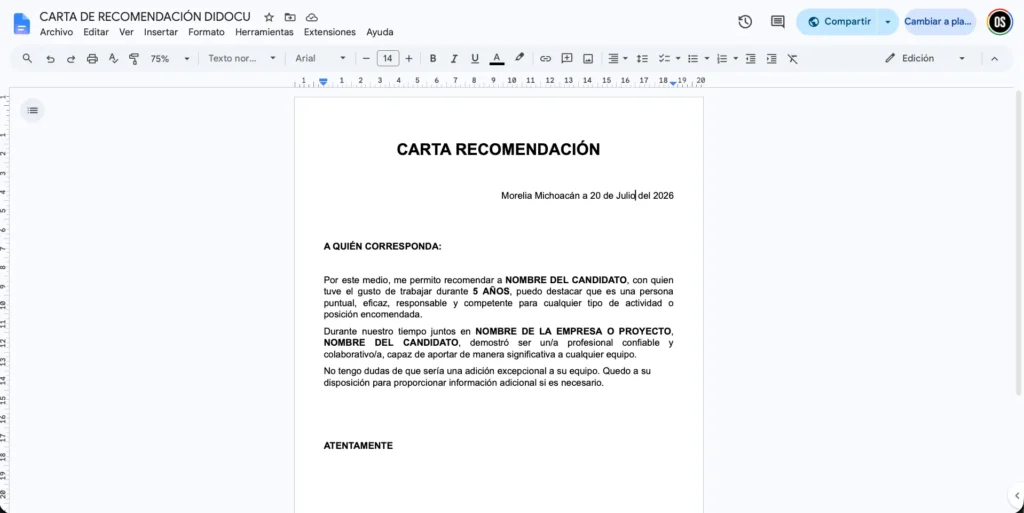Viewport: 1024px width, 513px height.
Task: Click the Compartir button
Action: pyautogui.click(x=838, y=22)
